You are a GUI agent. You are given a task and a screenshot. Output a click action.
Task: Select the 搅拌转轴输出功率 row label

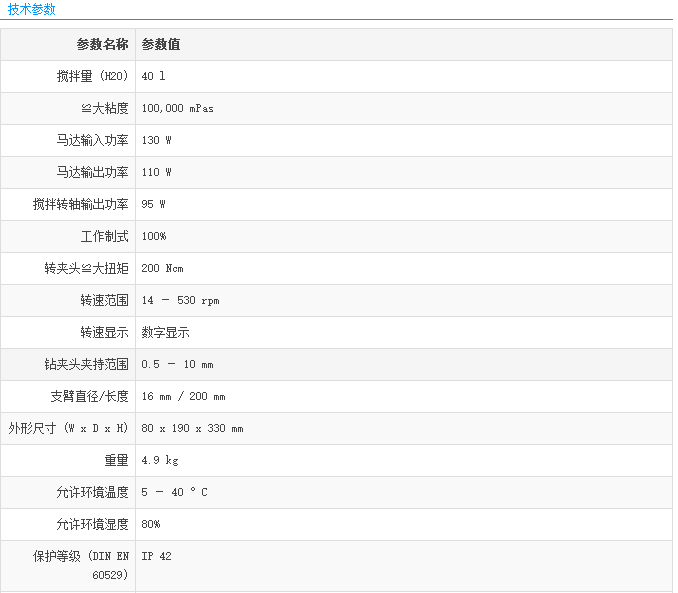pos(80,205)
